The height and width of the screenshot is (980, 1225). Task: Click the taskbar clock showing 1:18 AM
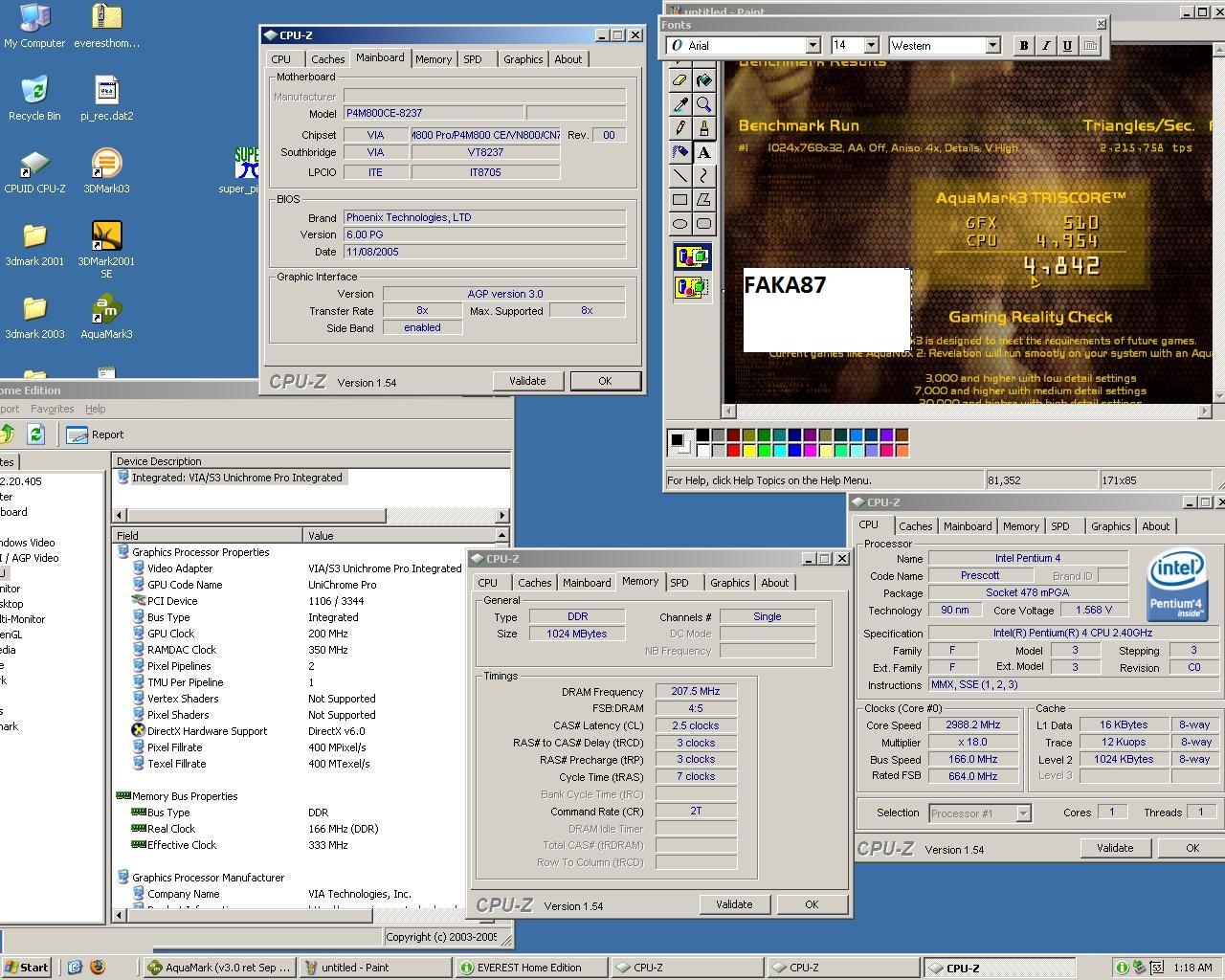(1192, 968)
